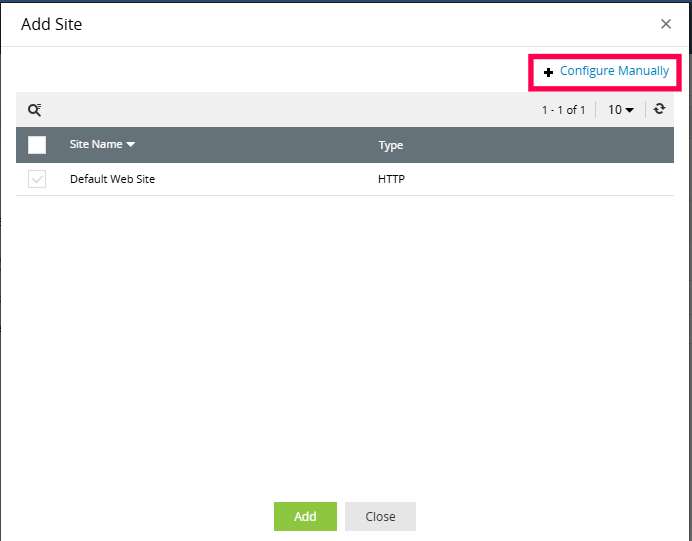Viewport: 692px width, 541px height.
Task: Click the Add Site dialog title
Action: tap(51, 24)
